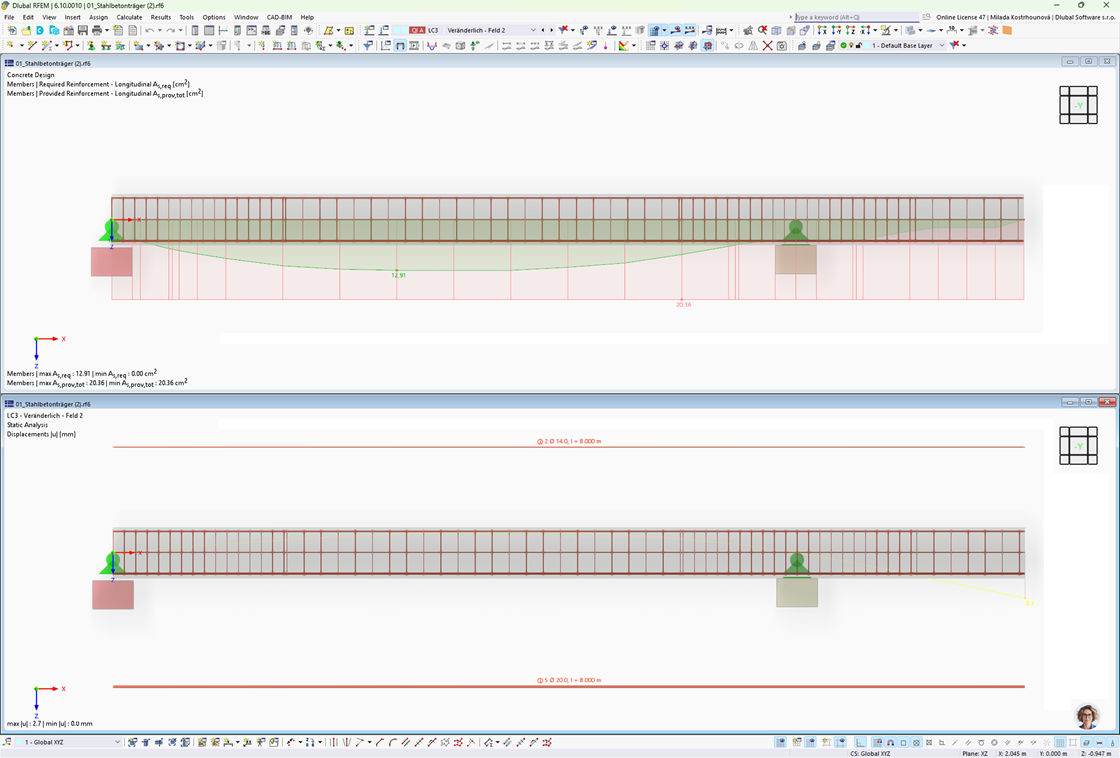Toggle the highlighted result values display button
This screenshot has height=758, width=1120.
689,30
